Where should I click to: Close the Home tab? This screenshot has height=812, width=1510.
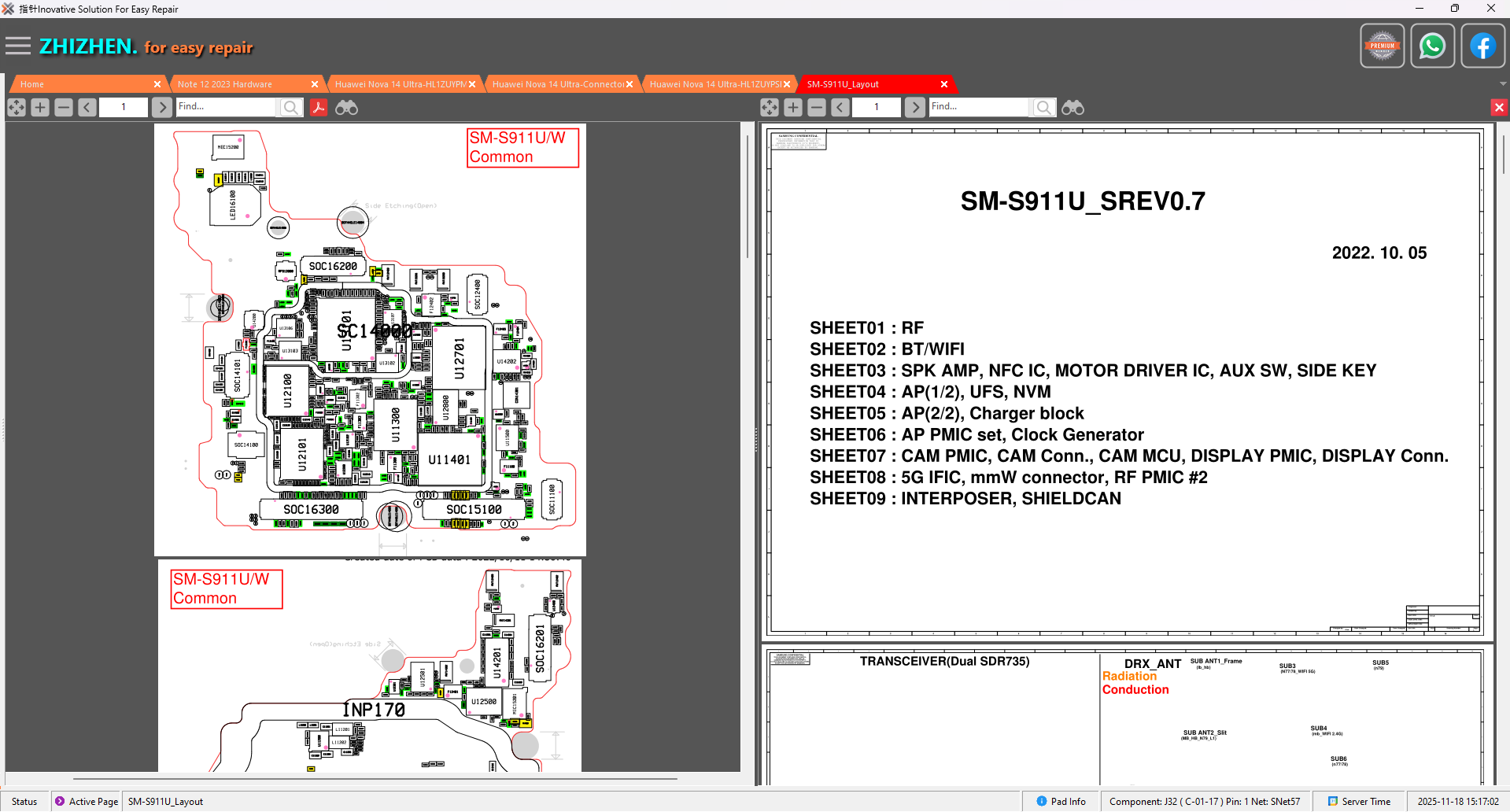(157, 84)
